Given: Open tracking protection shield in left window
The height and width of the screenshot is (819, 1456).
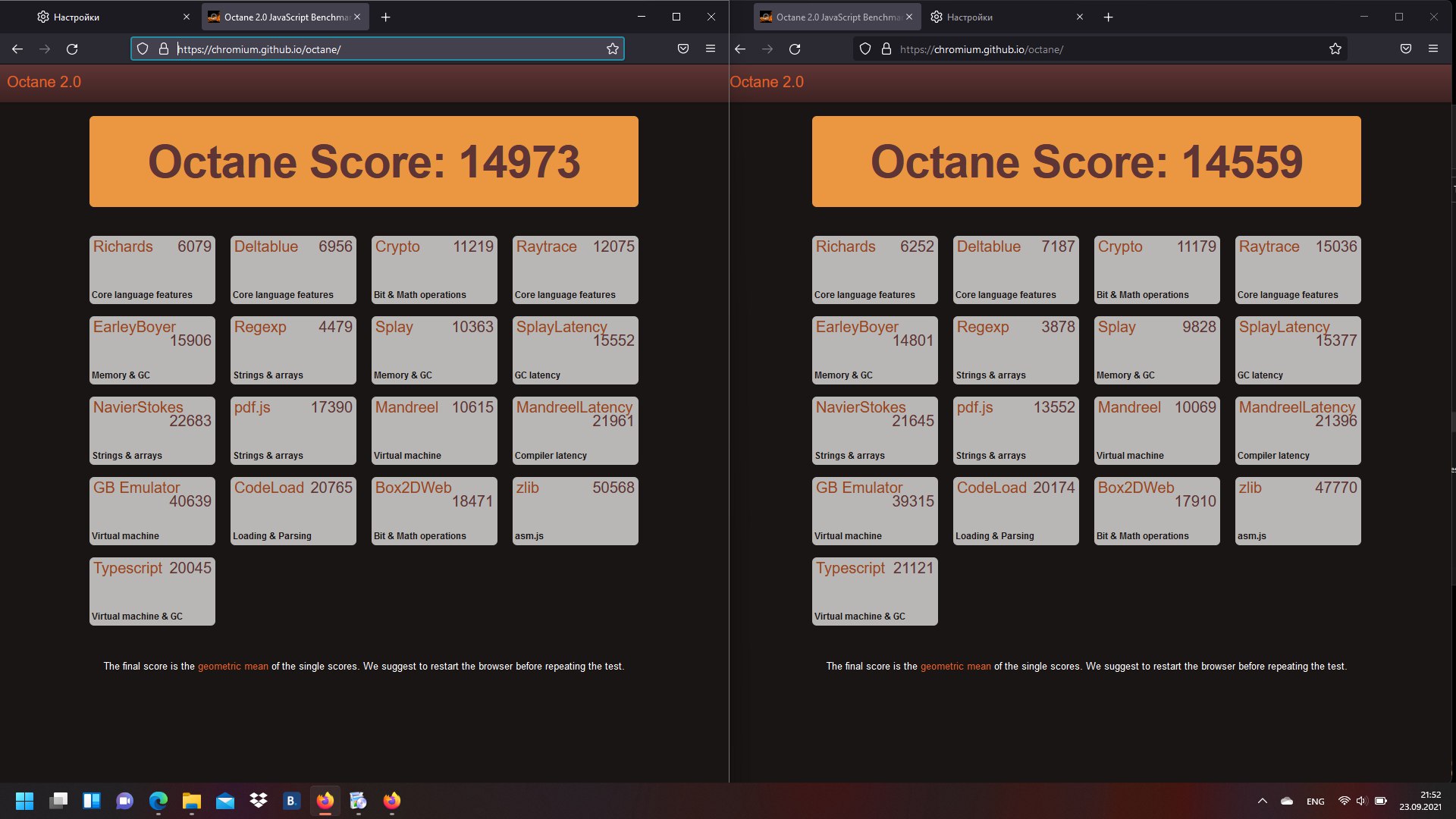Looking at the screenshot, I should tap(142, 49).
